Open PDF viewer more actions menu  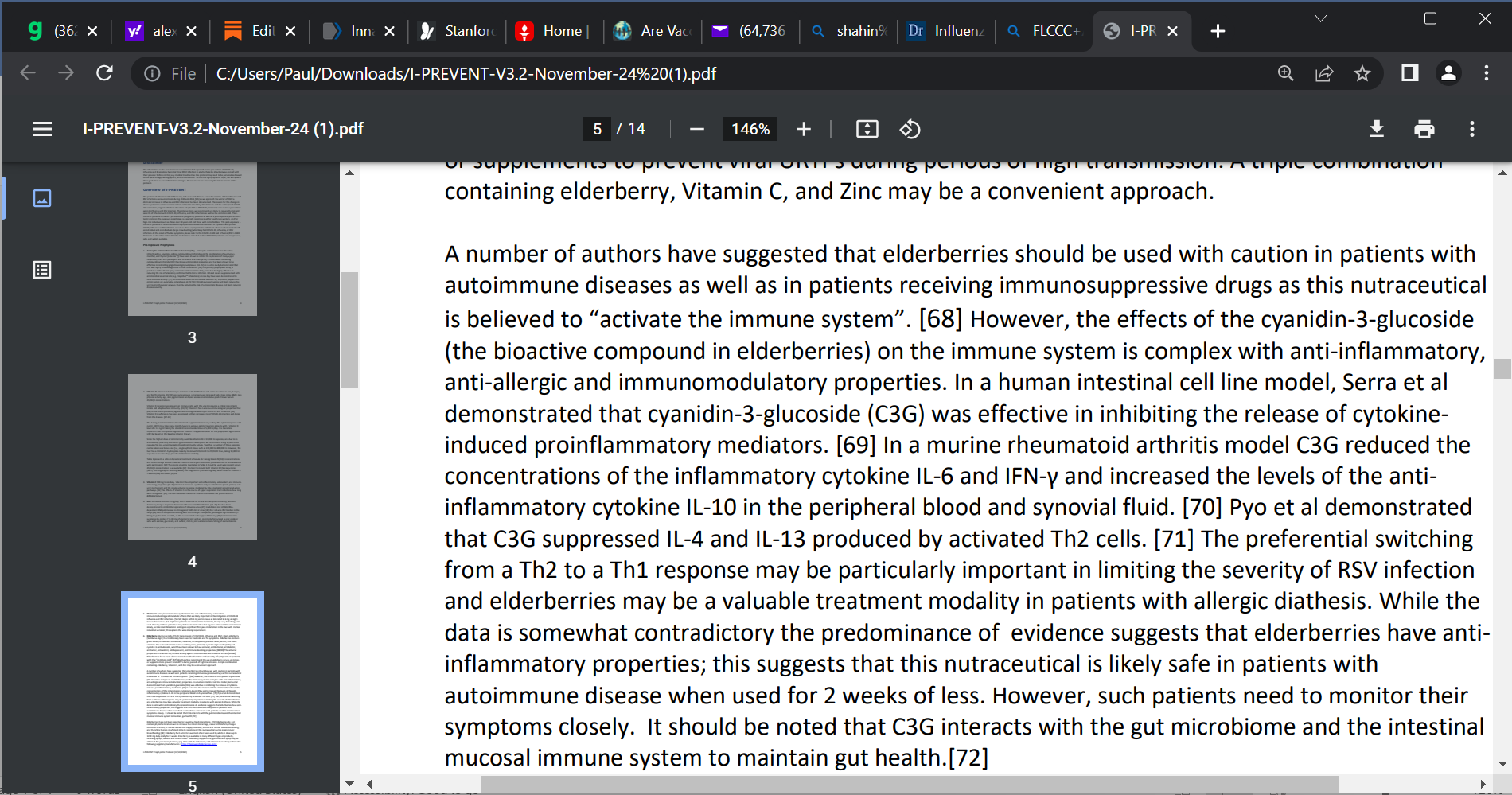pos(1472,129)
